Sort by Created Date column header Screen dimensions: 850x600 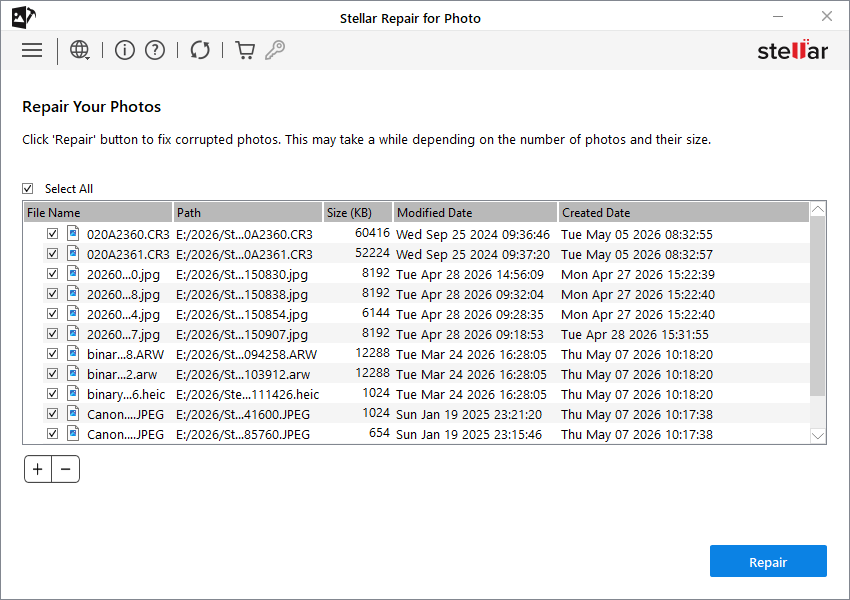(x=684, y=212)
